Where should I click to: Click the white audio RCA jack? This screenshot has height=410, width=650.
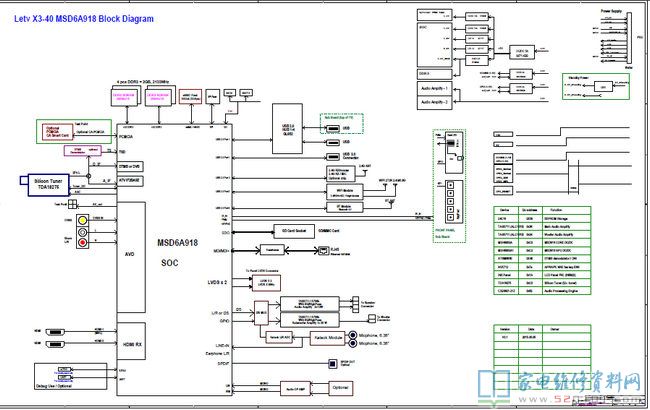(x=82, y=232)
